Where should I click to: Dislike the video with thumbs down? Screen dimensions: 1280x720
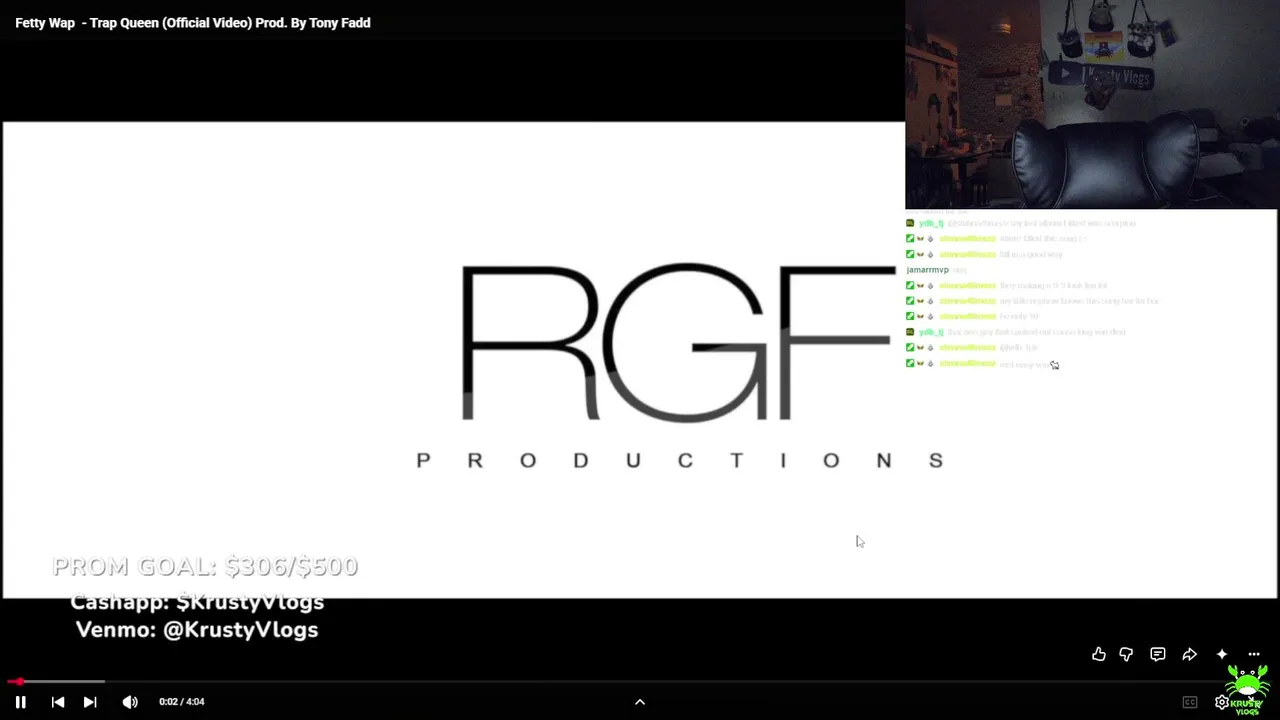coord(1126,654)
